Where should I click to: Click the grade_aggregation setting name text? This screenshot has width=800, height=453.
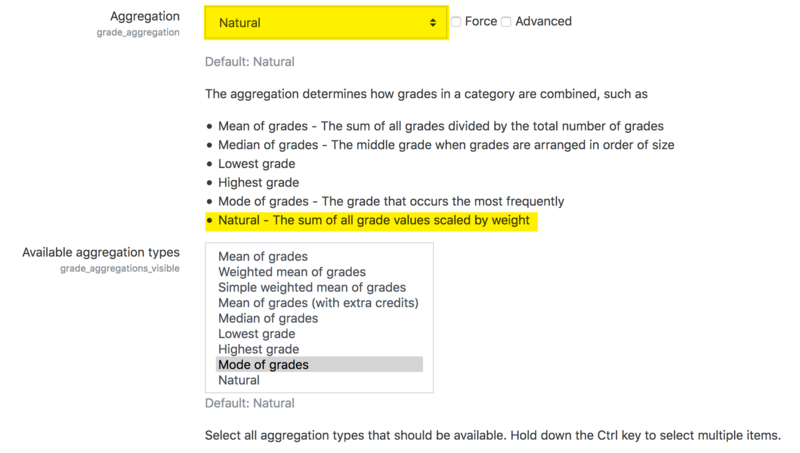138,32
